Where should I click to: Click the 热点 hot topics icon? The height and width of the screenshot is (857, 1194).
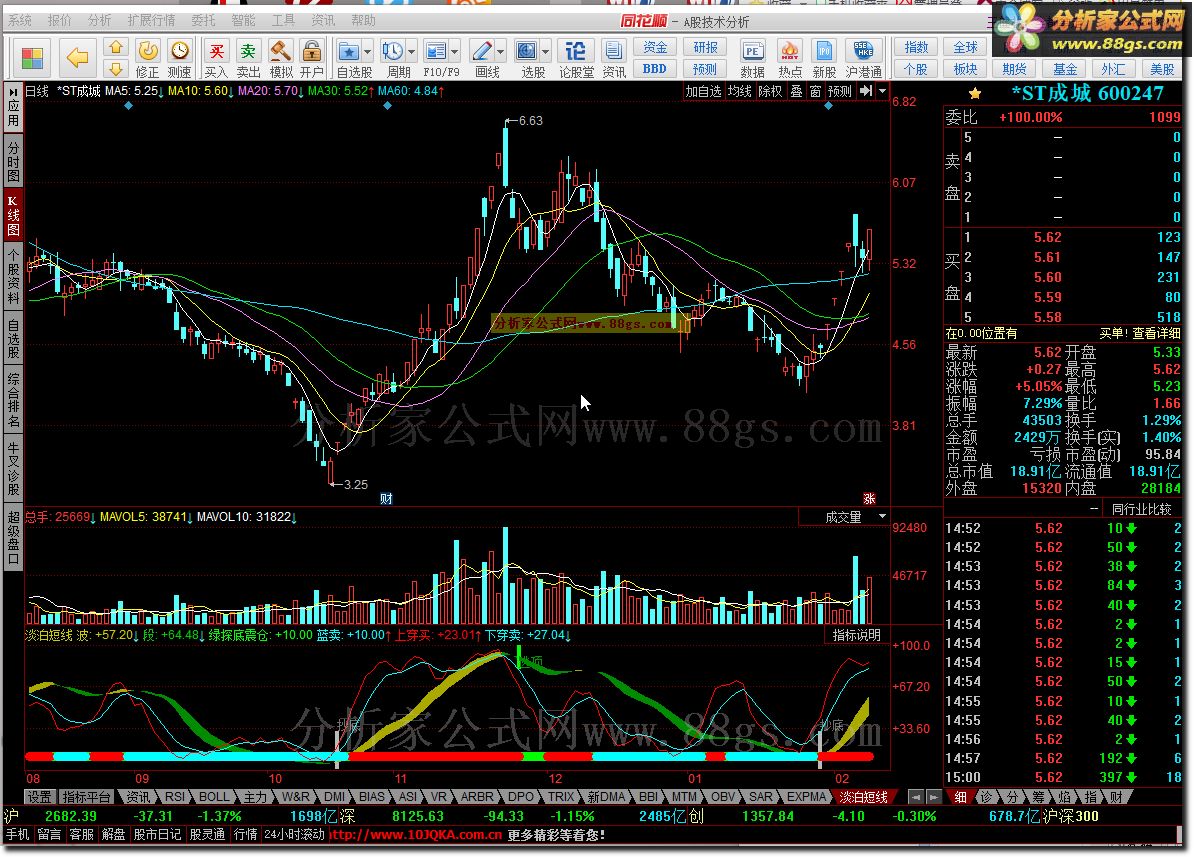(x=790, y=59)
